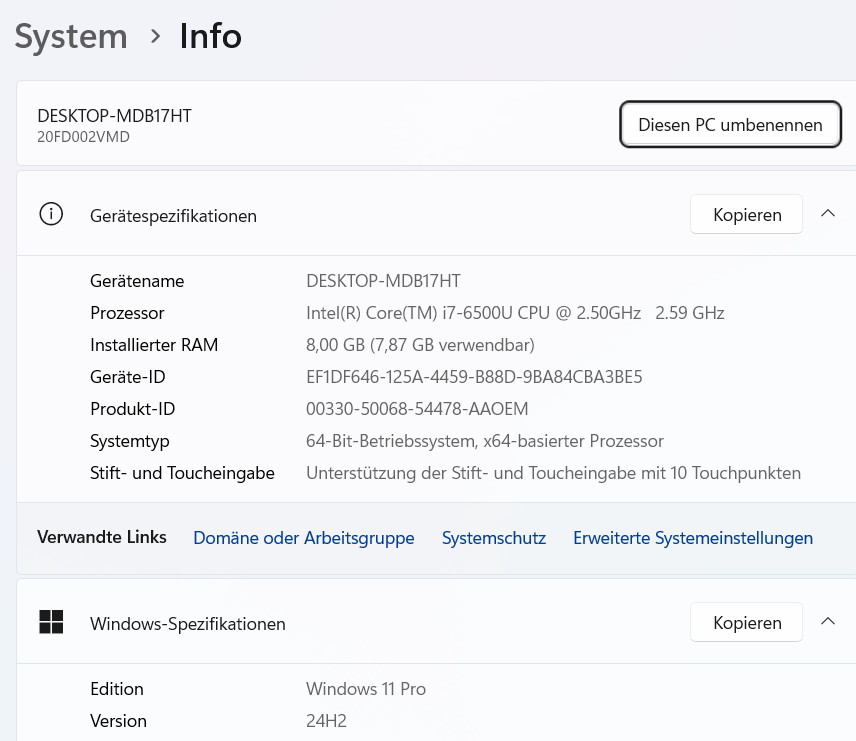Click the product ID 00330-50068-54478-AAOEM
The width and height of the screenshot is (856, 741).
pos(417,409)
